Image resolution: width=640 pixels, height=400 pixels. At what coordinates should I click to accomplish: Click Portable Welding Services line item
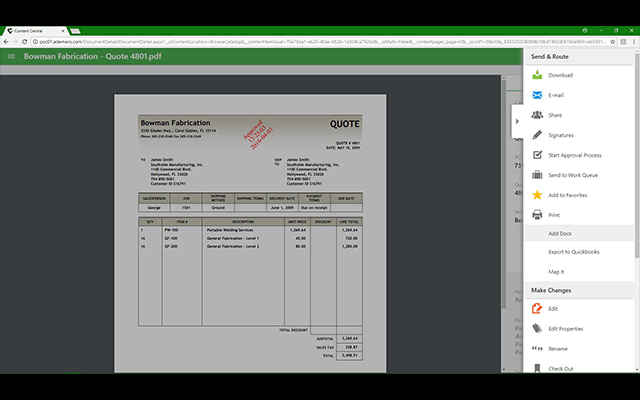(x=230, y=230)
